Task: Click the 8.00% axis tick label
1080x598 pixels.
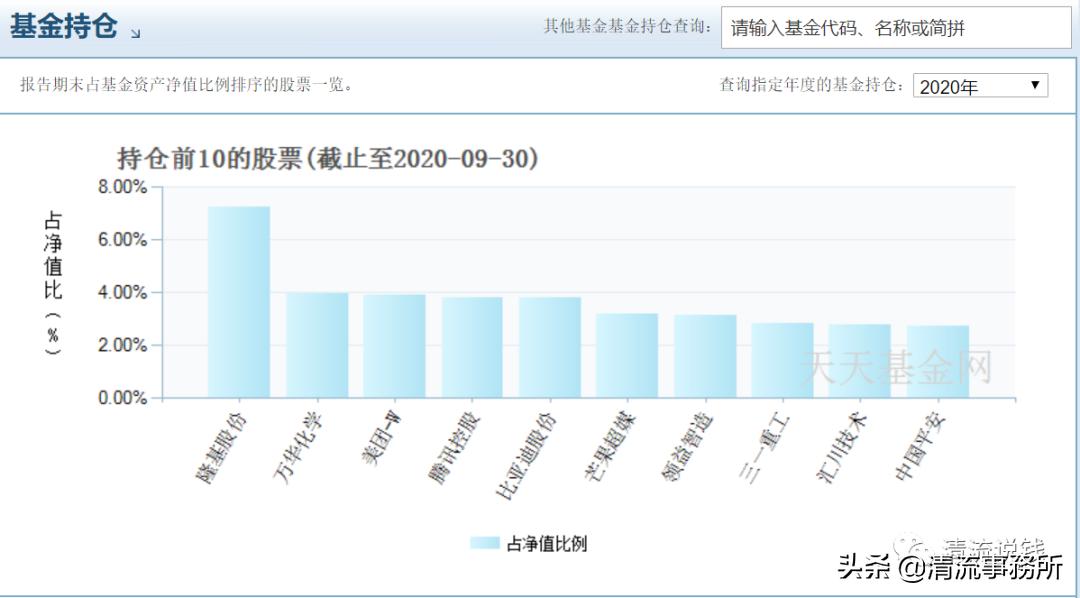Action: [120, 186]
